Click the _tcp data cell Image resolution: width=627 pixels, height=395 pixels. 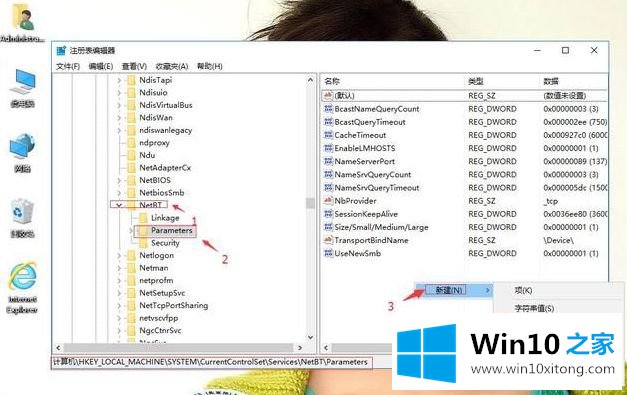point(551,201)
